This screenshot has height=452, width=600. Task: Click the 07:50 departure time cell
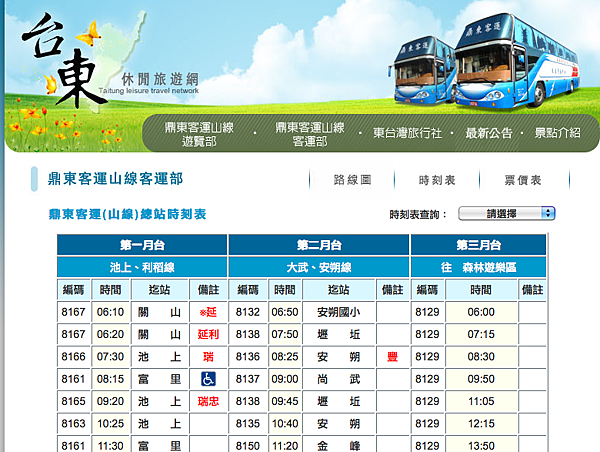(x=285, y=335)
